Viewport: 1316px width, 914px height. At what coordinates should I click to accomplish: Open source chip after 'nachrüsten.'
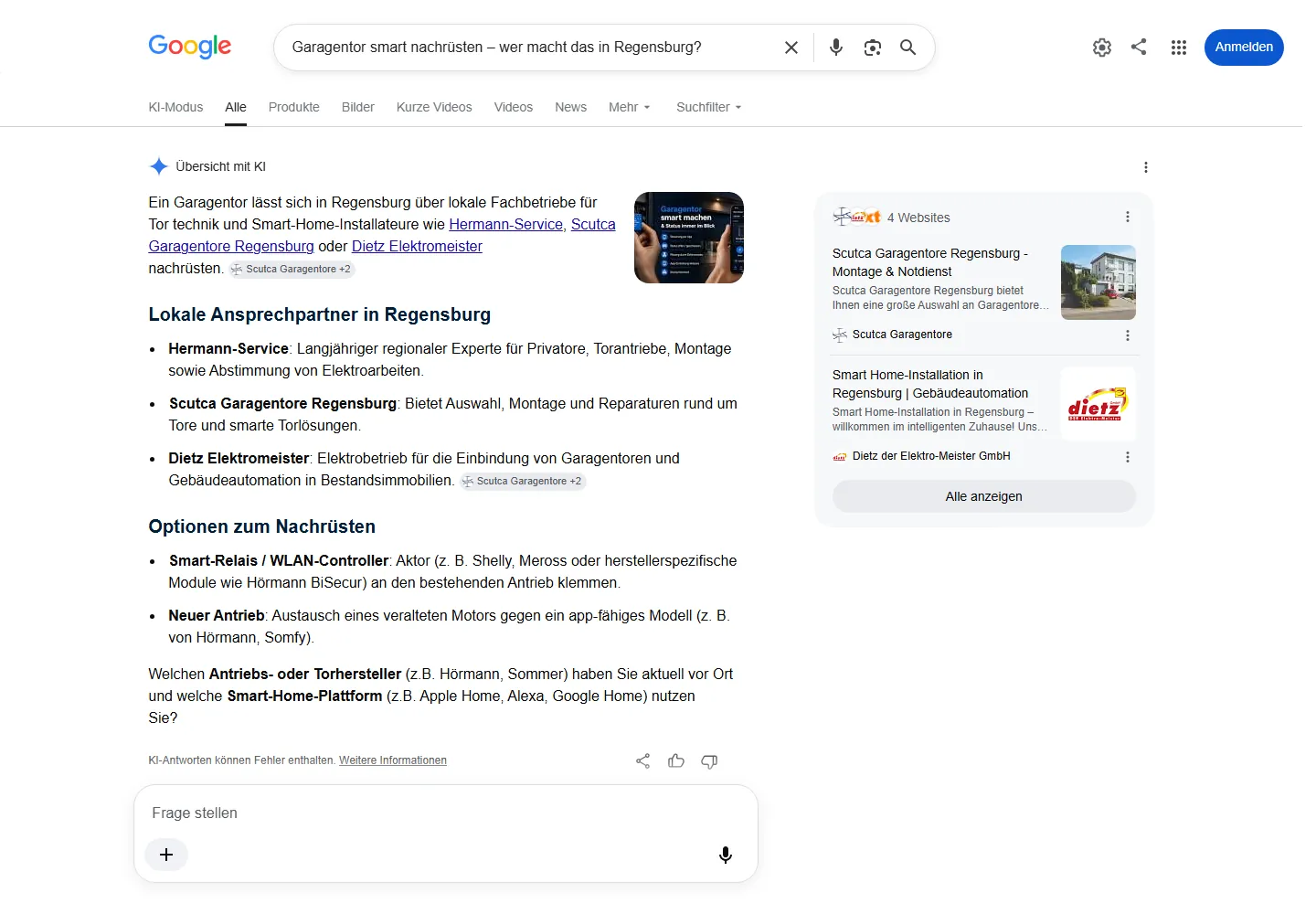(x=292, y=269)
